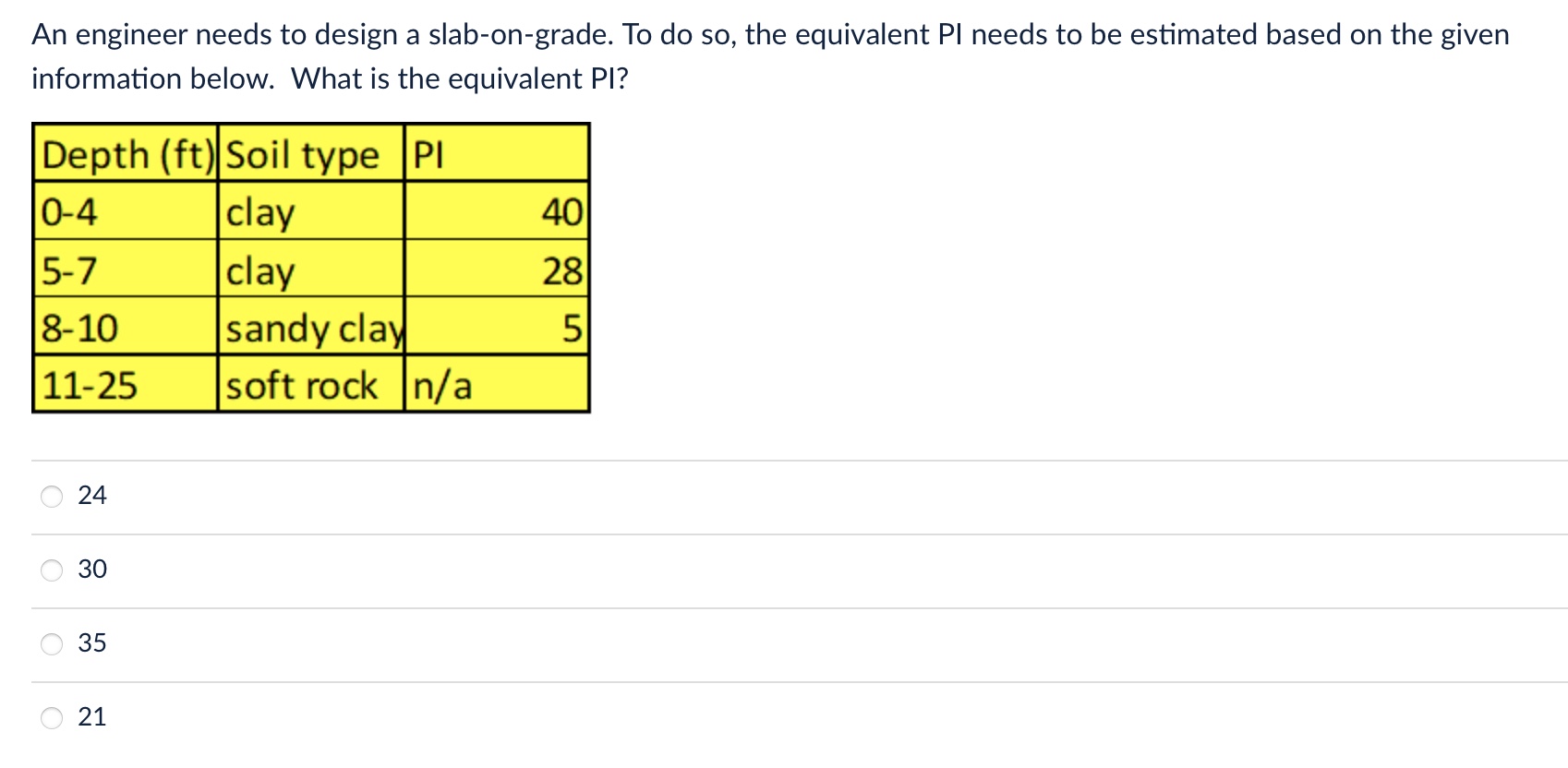The image size is (1568, 768).
Task: Select the radio button for answer 35
Action: coord(51,643)
